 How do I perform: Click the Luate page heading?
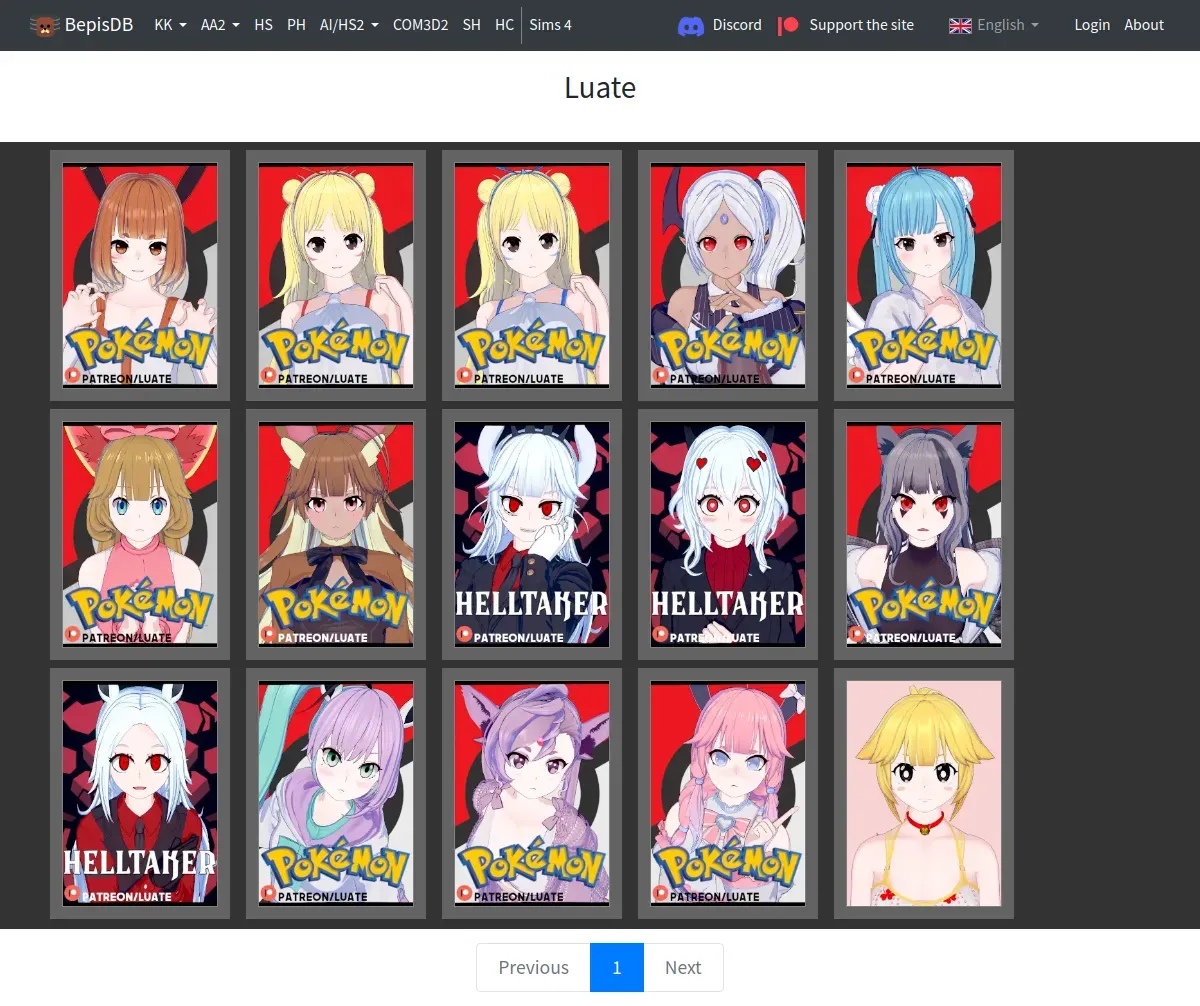pos(600,88)
